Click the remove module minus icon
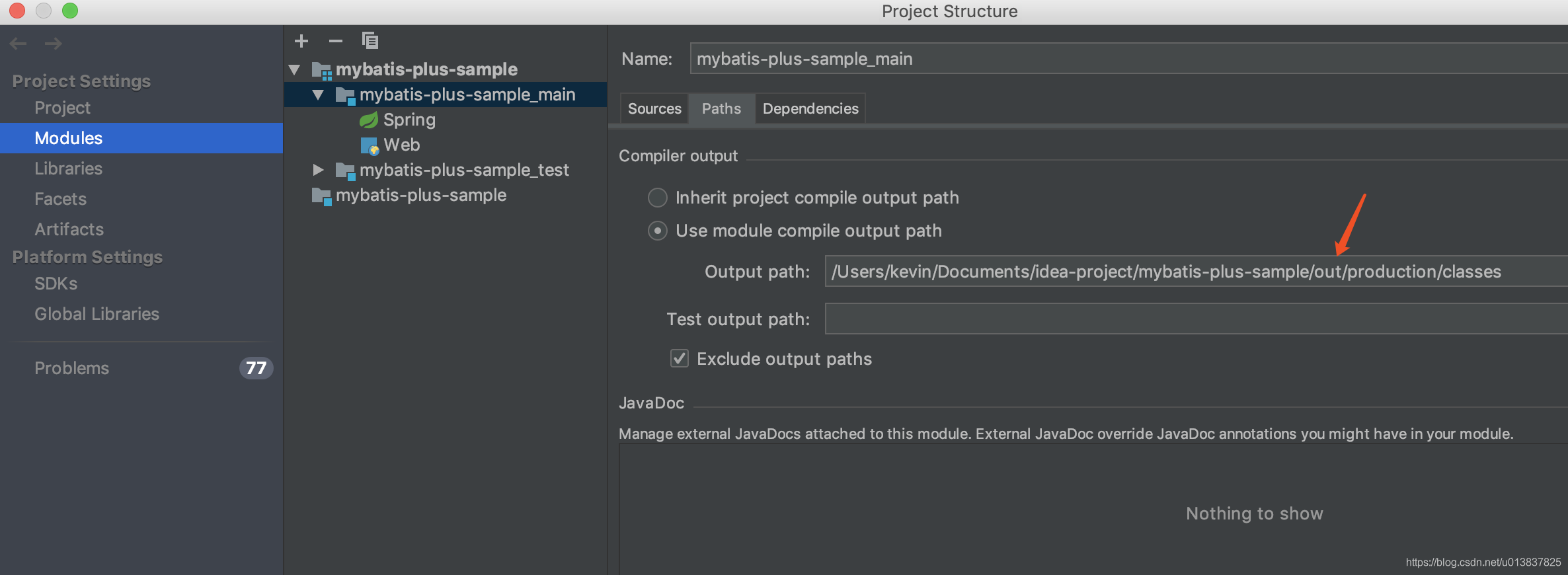This screenshot has height=575, width=1568. (x=336, y=41)
